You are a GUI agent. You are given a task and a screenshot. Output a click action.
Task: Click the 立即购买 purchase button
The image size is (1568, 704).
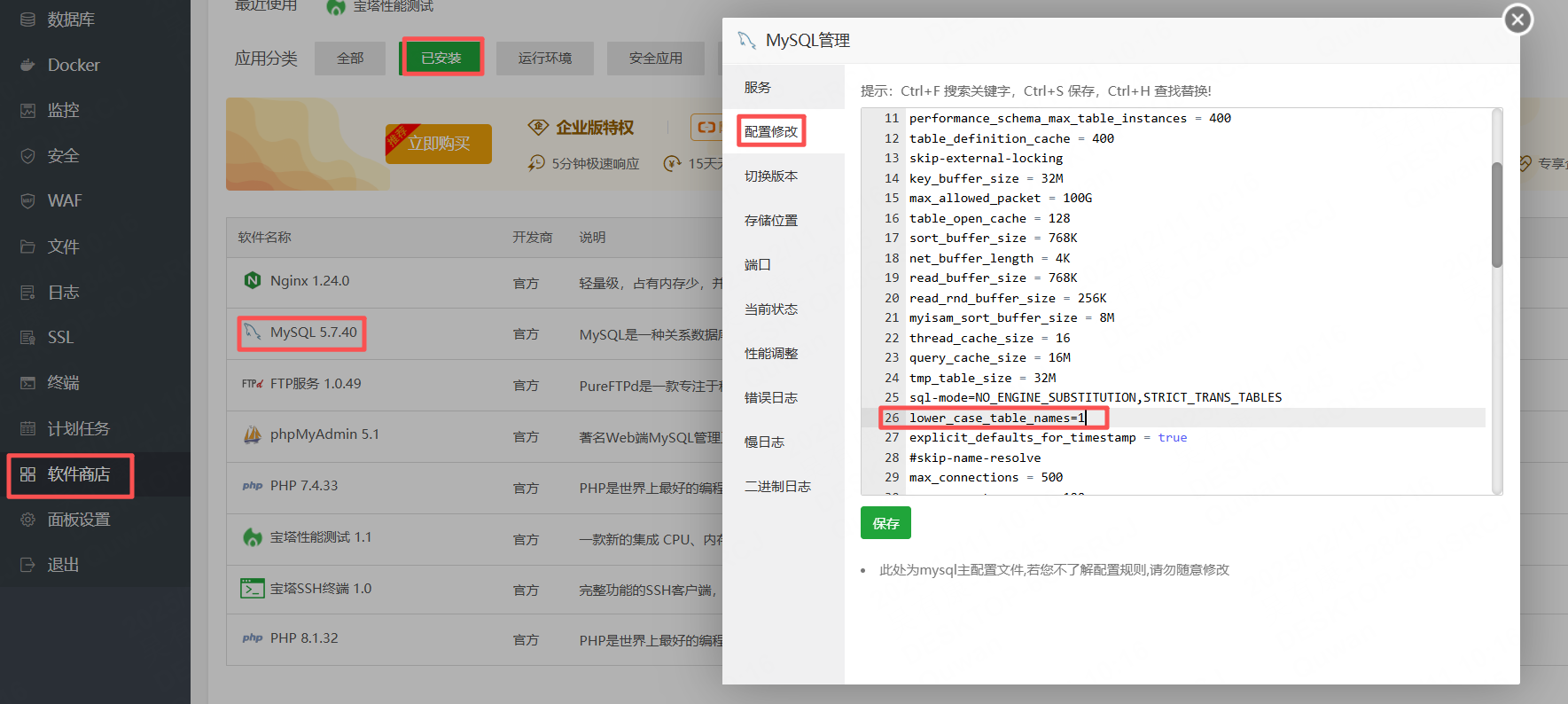coord(439,144)
